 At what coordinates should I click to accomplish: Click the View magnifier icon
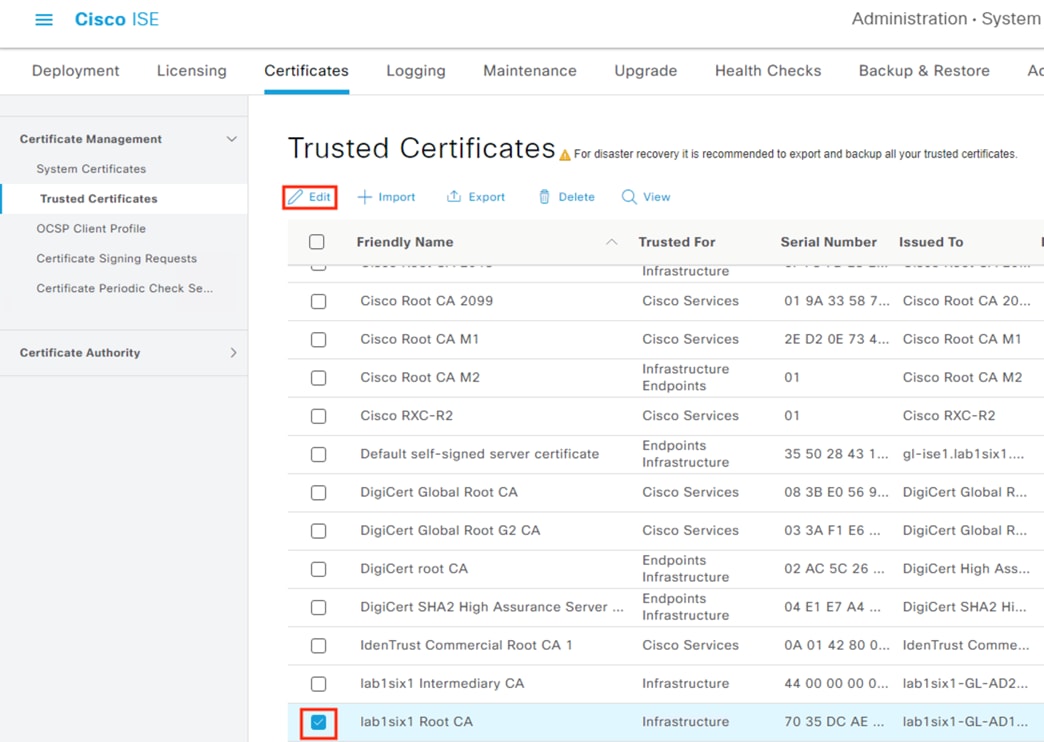(629, 197)
